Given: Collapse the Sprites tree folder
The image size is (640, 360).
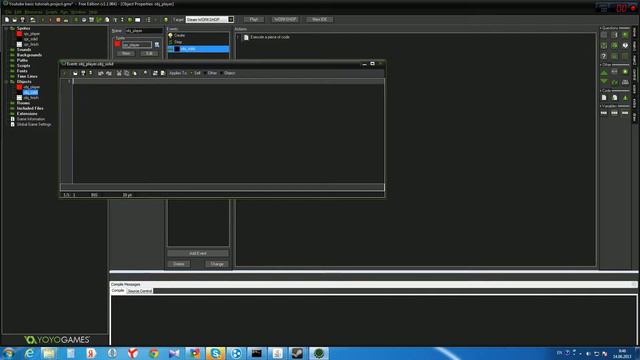Looking at the screenshot, I should [x=6, y=29].
